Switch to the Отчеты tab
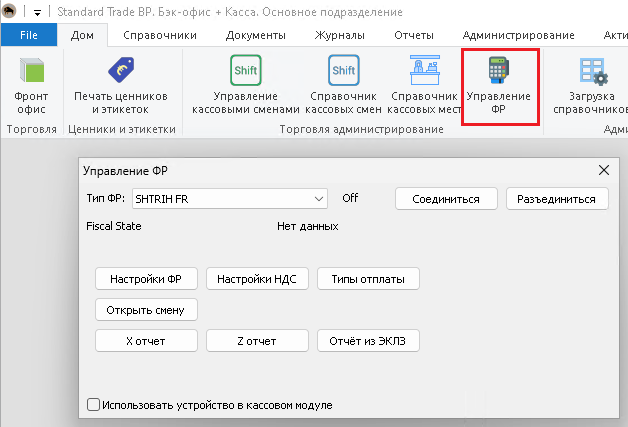The image size is (628, 427). (x=414, y=35)
